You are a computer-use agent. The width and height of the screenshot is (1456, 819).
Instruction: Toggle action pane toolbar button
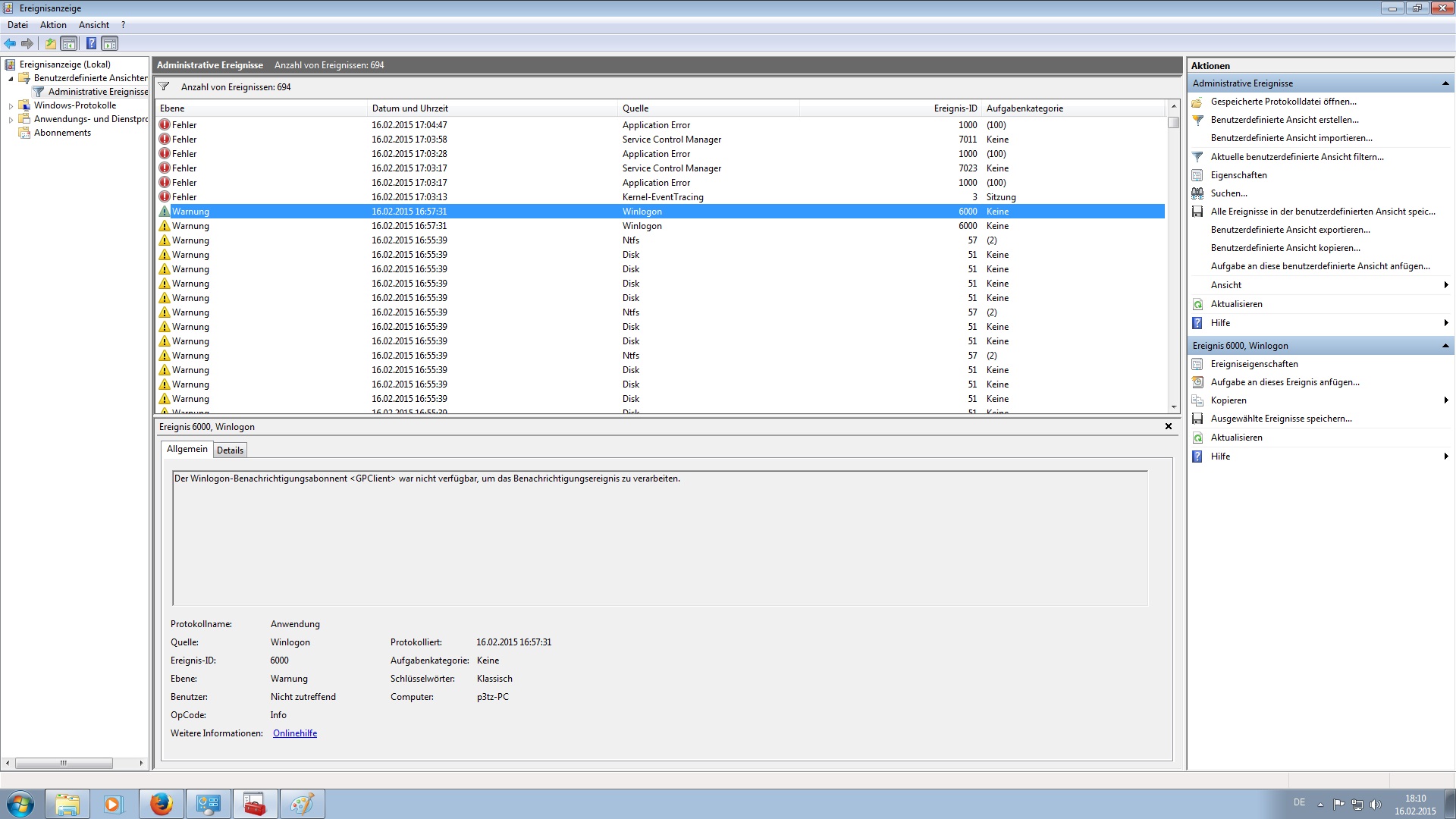[110, 43]
